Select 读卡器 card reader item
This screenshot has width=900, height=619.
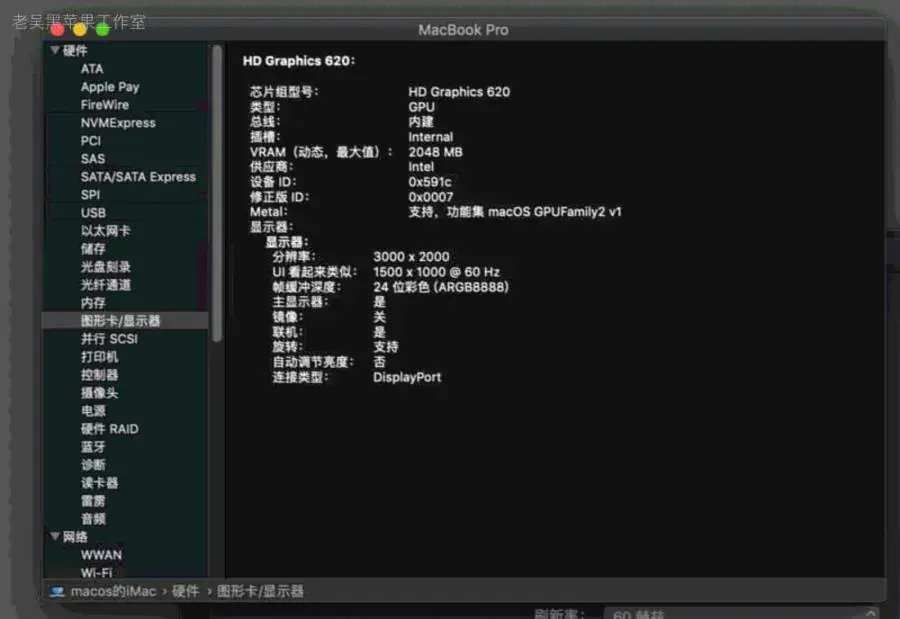coord(99,483)
